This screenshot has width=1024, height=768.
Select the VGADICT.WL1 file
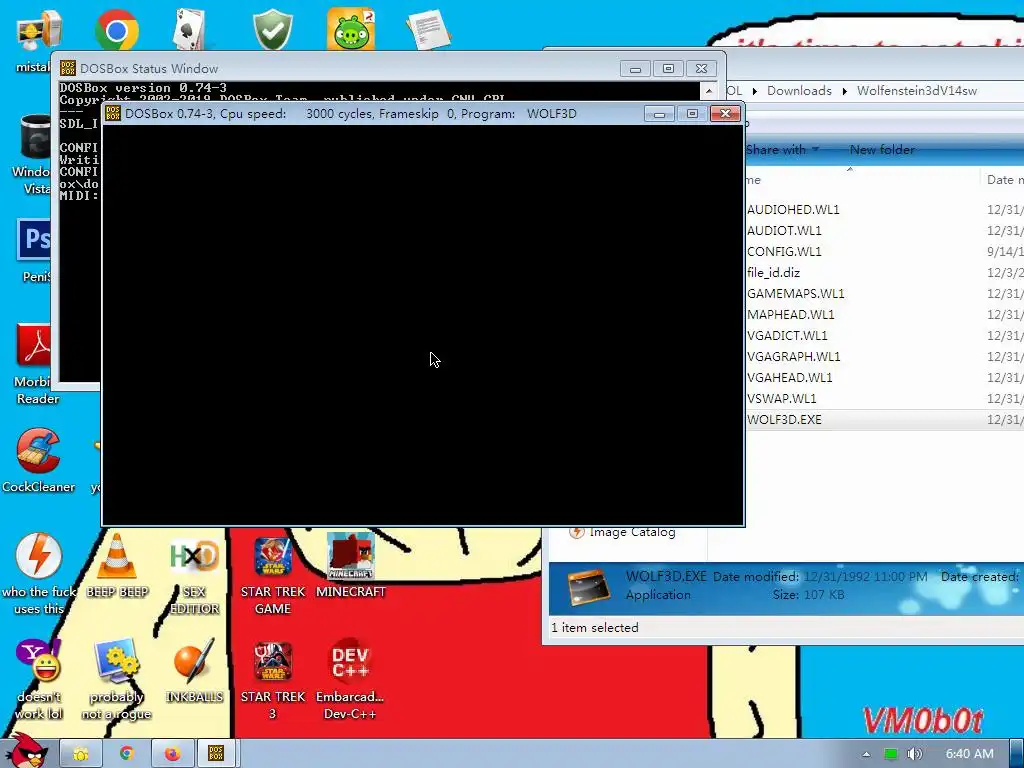click(x=787, y=335)
